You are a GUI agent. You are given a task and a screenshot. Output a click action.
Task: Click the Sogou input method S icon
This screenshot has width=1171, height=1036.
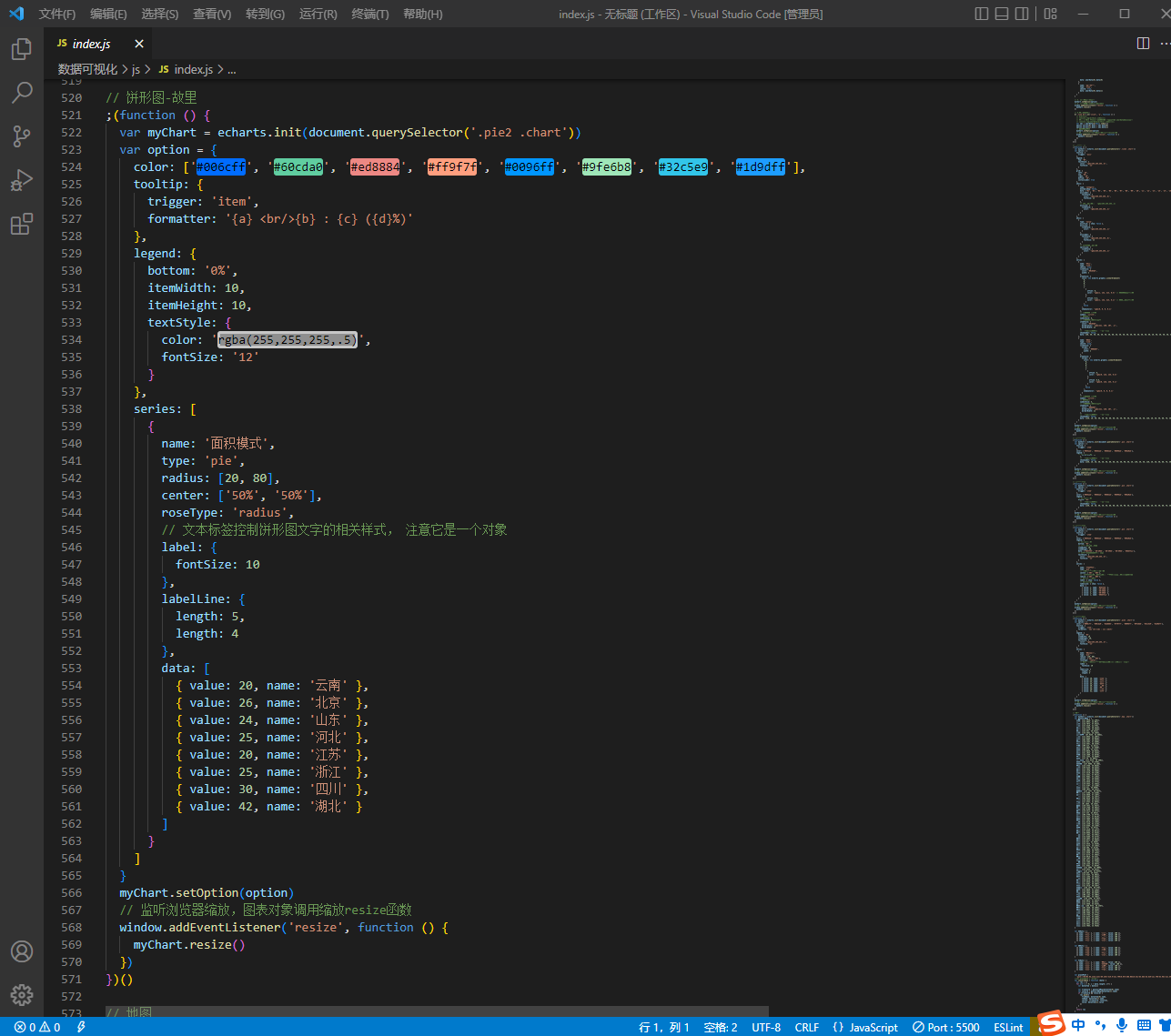[1052, 1023]
